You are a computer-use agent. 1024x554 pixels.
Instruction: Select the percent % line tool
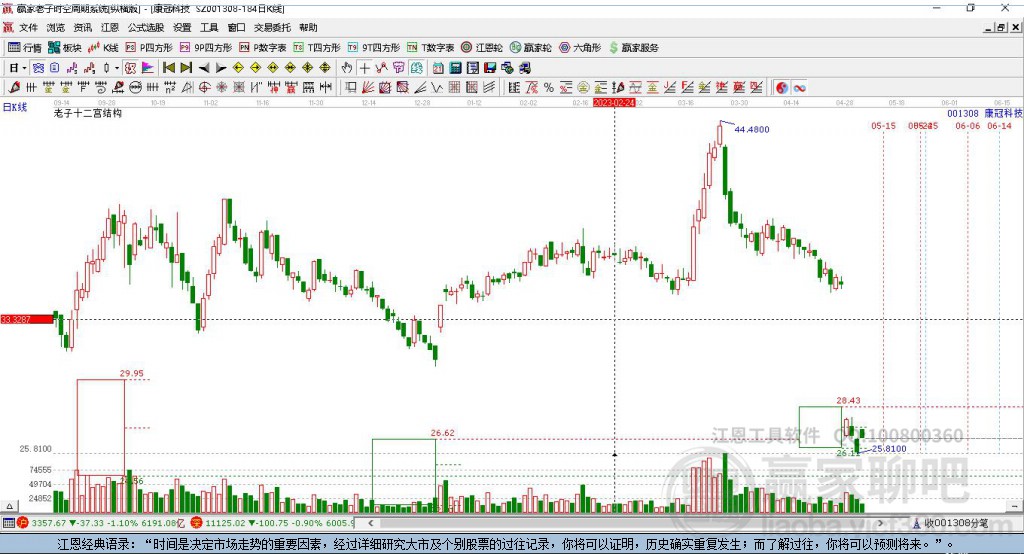click(x=549, y=88)
